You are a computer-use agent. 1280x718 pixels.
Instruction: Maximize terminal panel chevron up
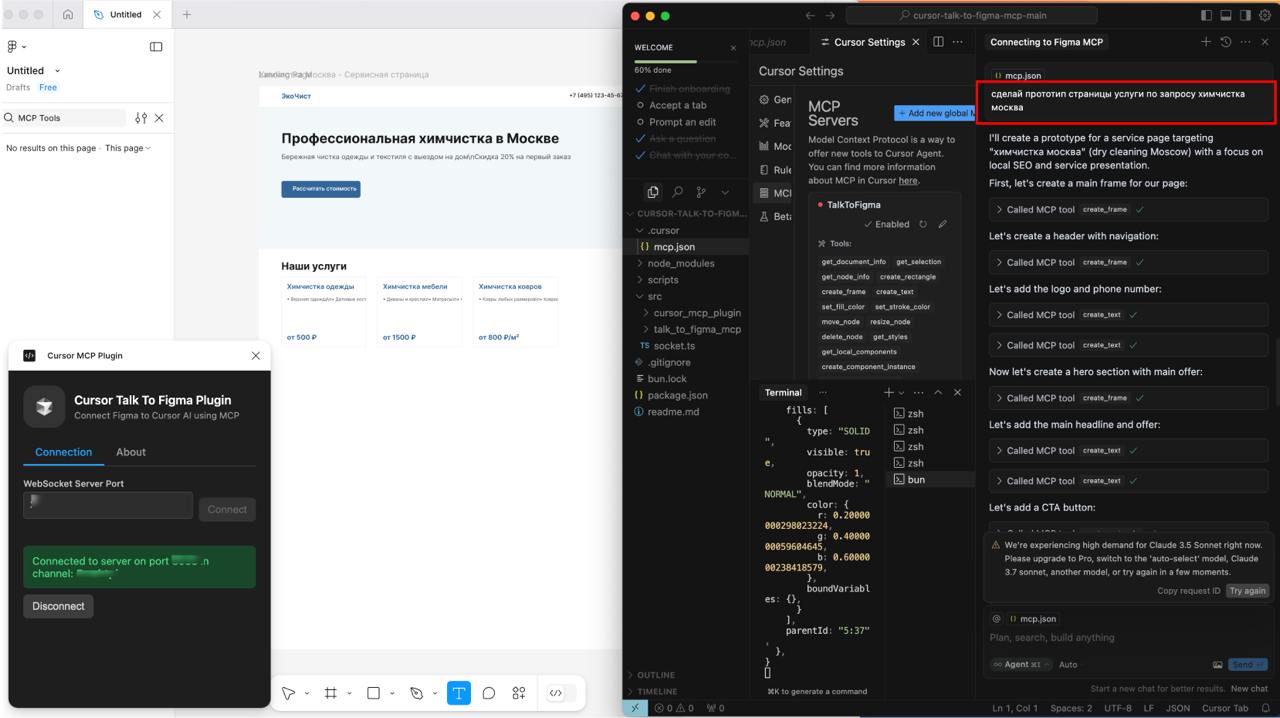938,393
